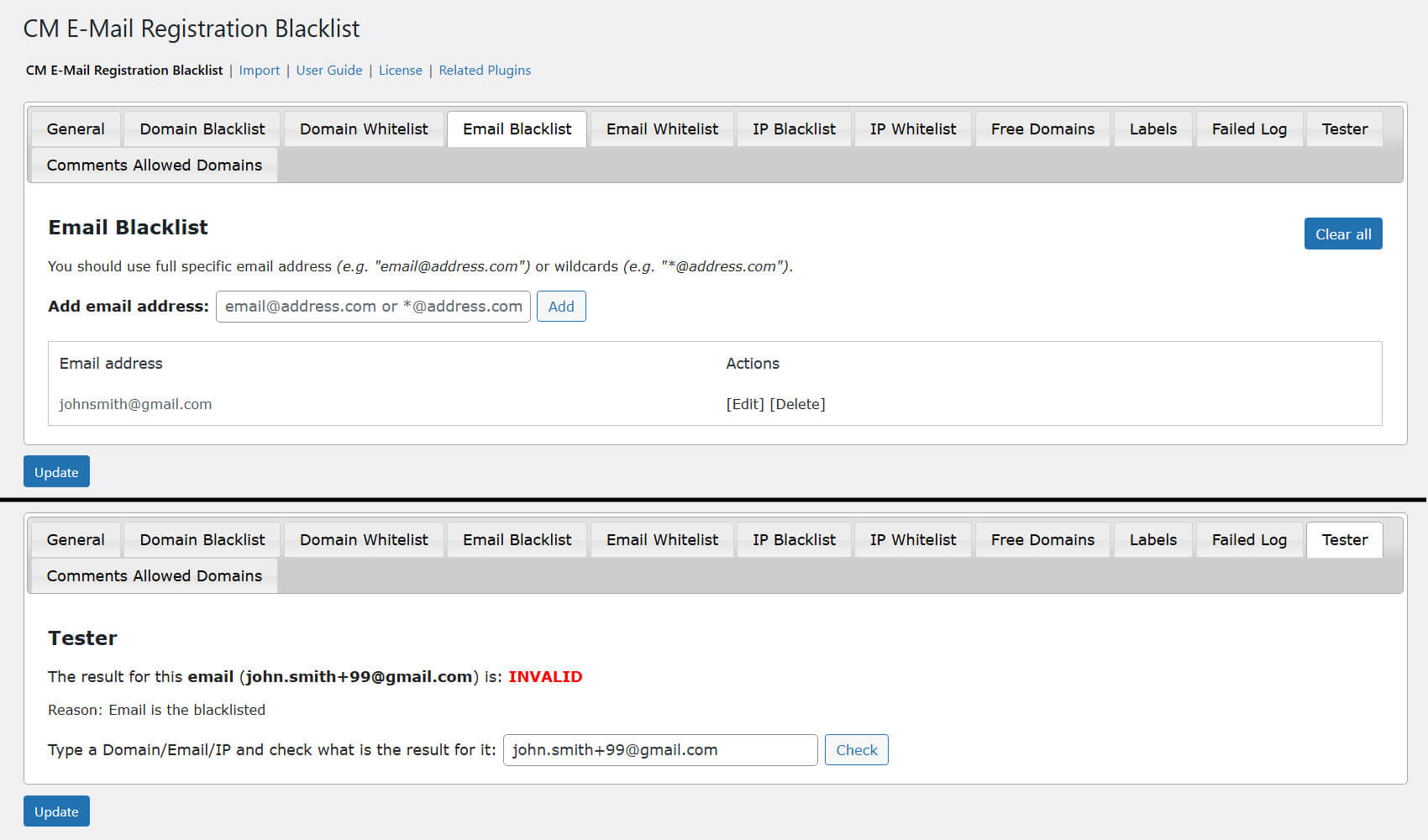Go to the License page link

pos(400,71)
